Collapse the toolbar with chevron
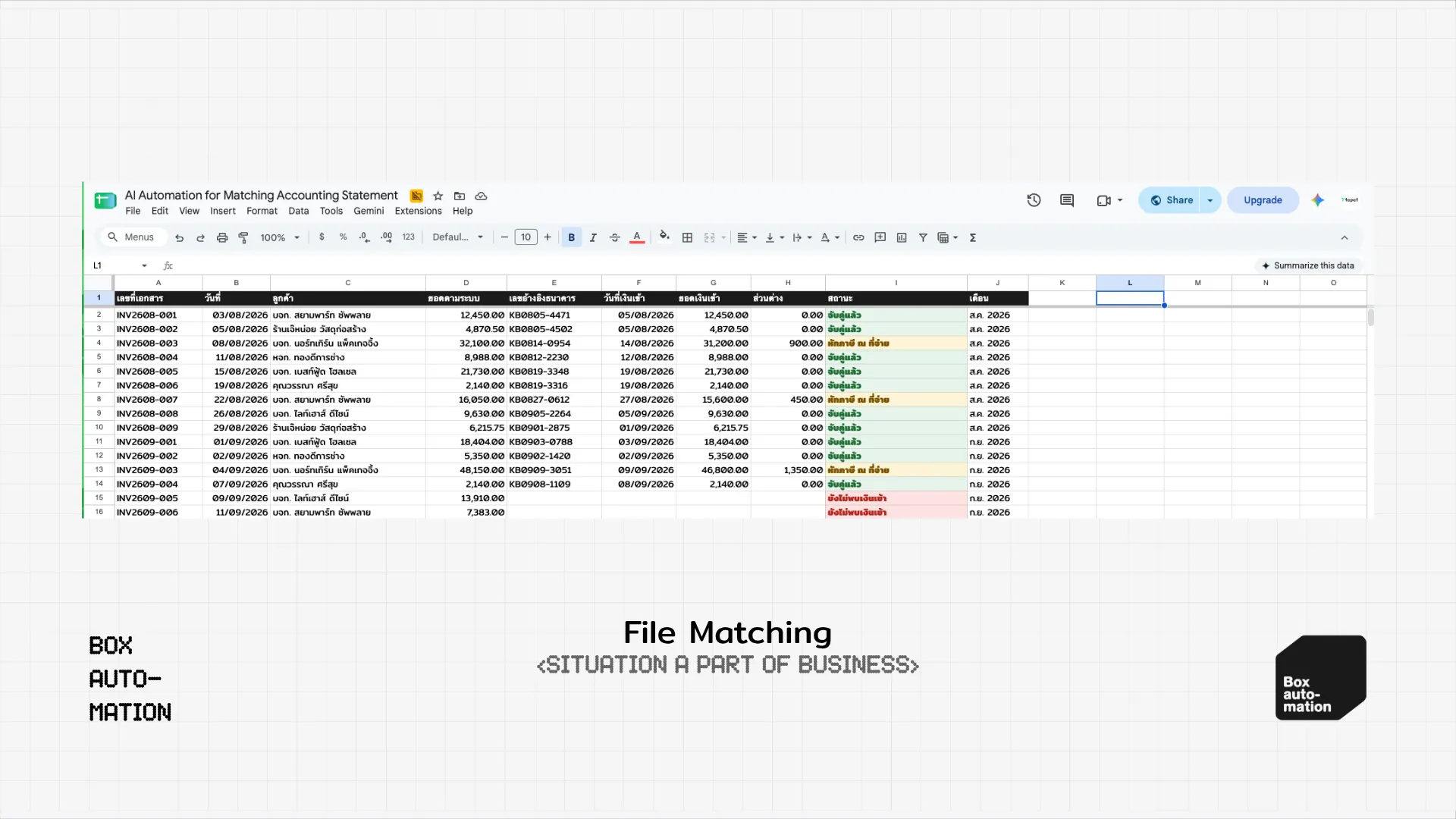The height and width of the screenshot is (819, 1456). (x=1345, y=237)
